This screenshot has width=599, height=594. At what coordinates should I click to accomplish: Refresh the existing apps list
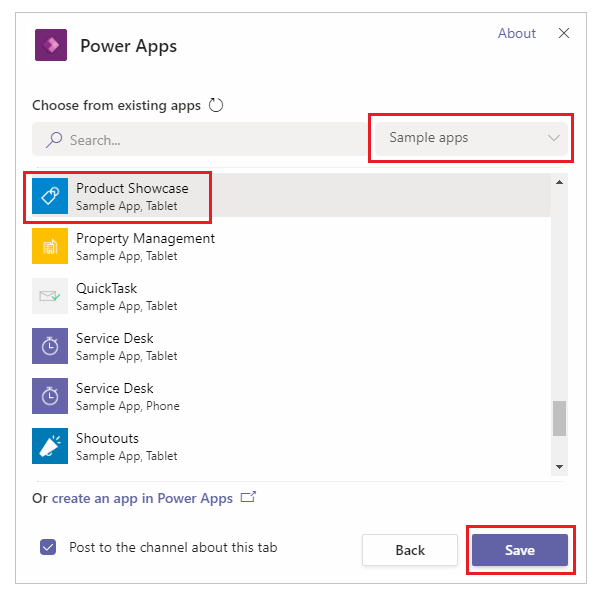click(216, 105)
